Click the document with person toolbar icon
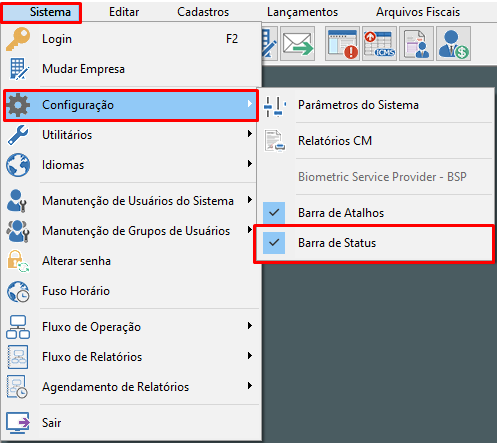The height and width of the screenshot is (443, 497). (x=416, y=44)
